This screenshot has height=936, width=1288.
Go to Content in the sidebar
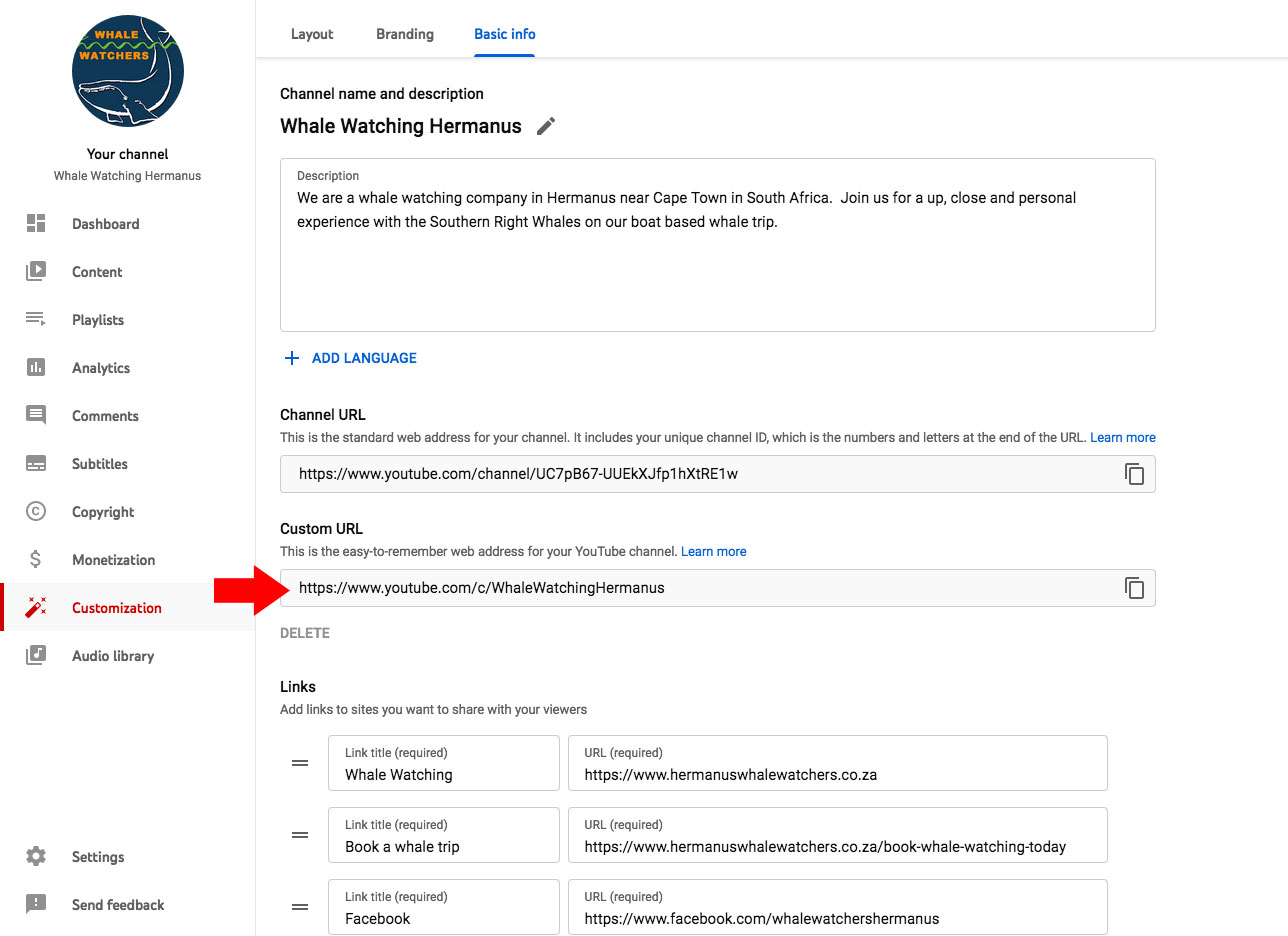(x=97, y=272)
